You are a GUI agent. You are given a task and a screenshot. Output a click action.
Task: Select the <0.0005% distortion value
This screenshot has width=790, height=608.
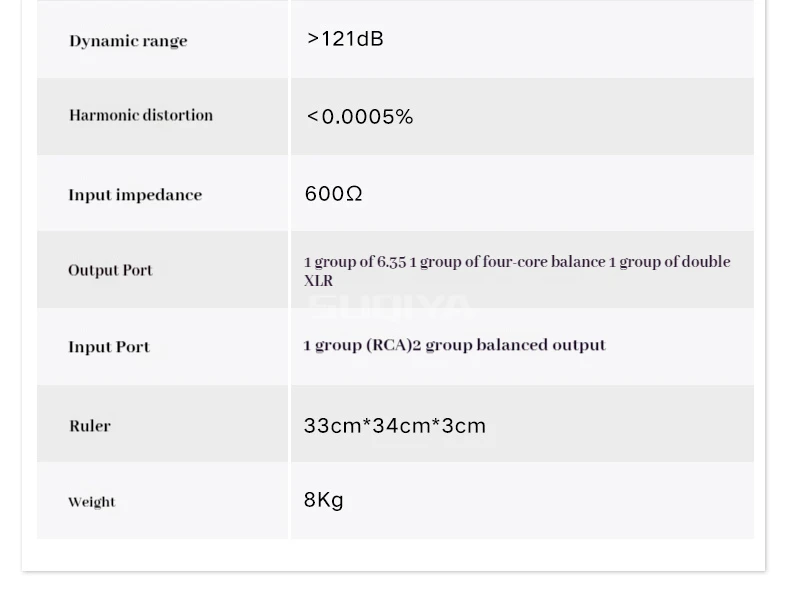[360, 117]
